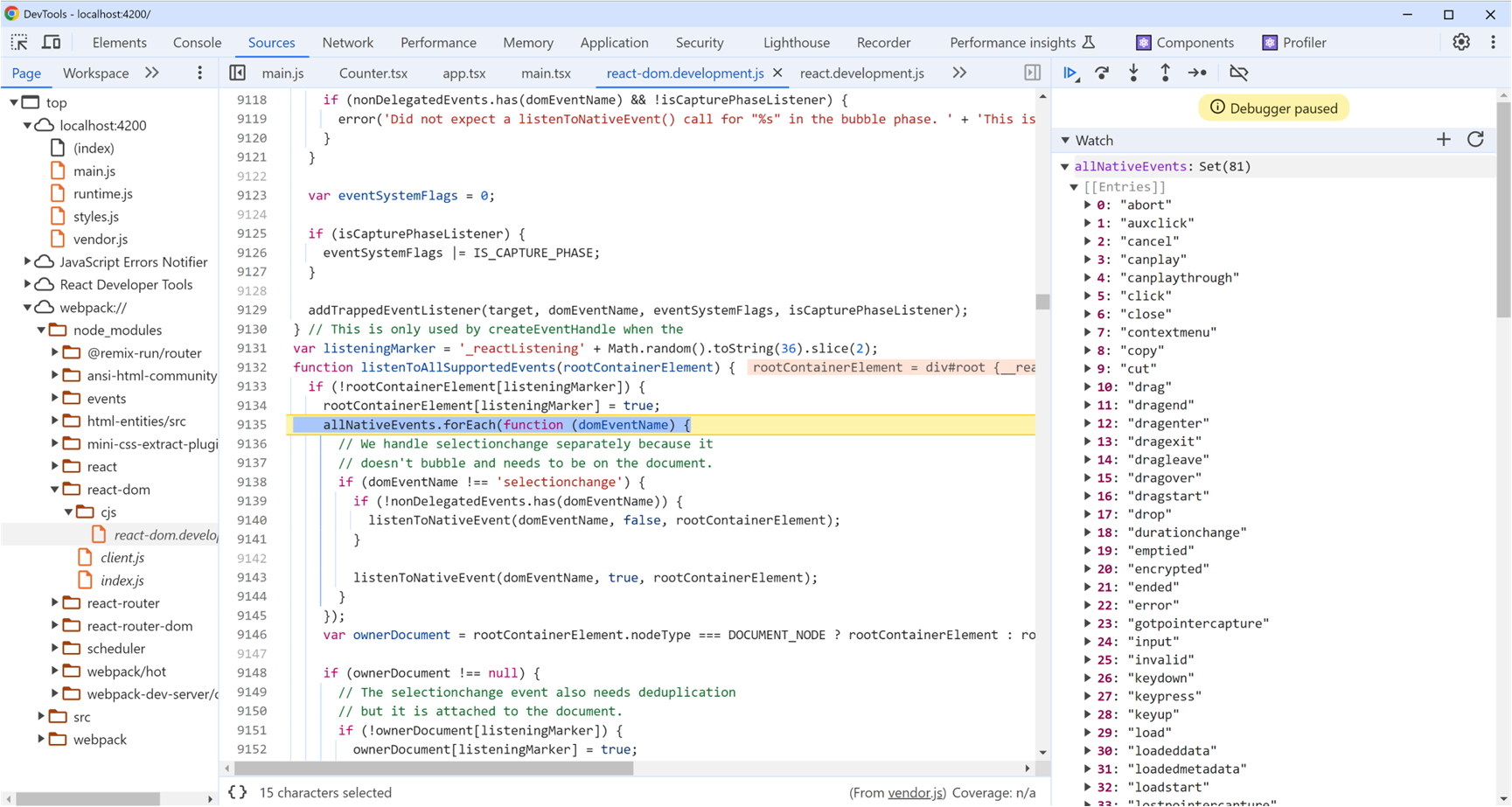The width and height of the screenshot is (1512, 807).
Task: Expand the @remix-run/router folder
Action: click(55, 352)
